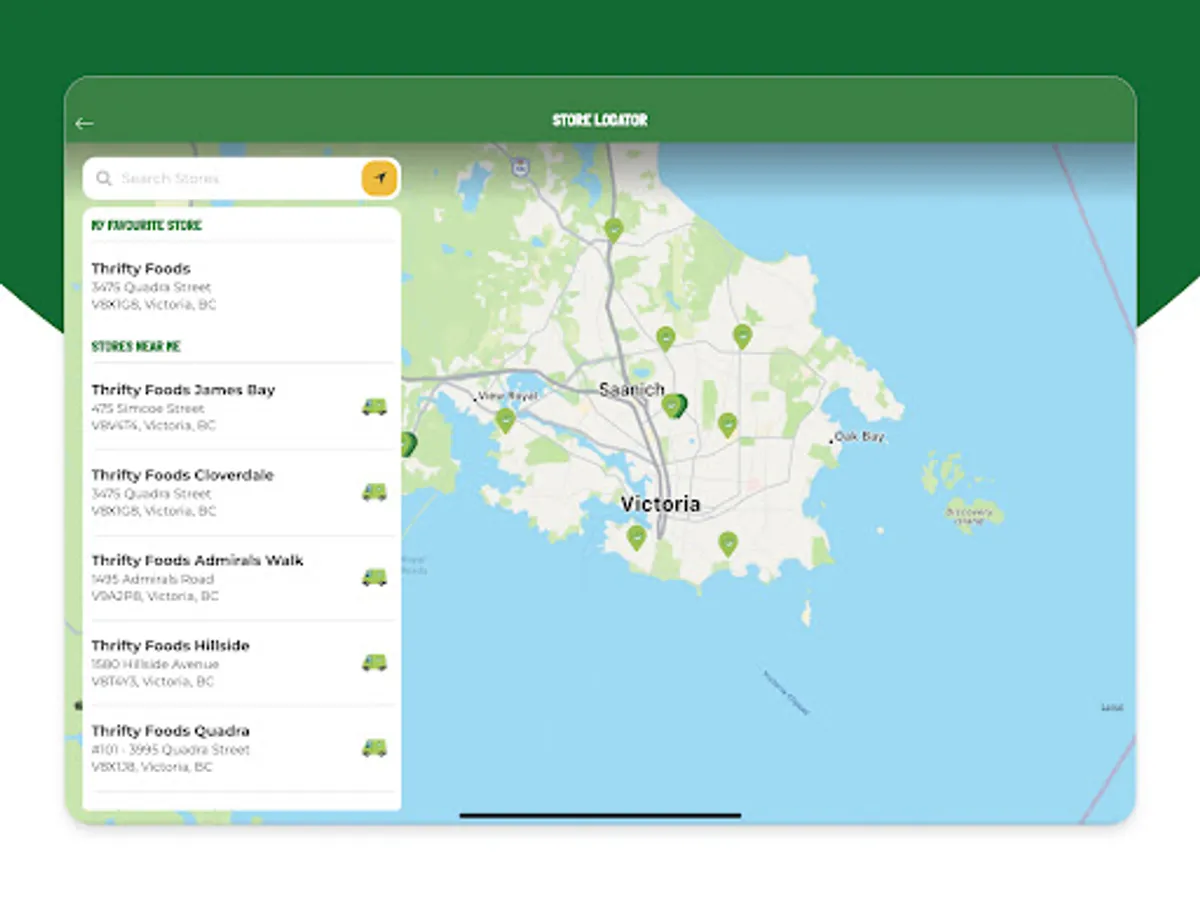Click the Stores Near Me heading
Viewport: 1200px width, 900px height.
(x=136, y=346)
